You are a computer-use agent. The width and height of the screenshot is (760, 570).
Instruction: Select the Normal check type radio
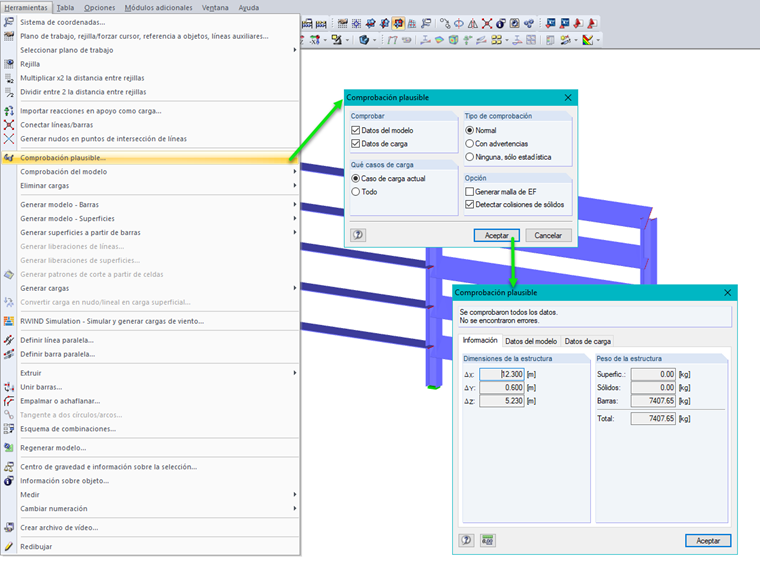point(469,130)
